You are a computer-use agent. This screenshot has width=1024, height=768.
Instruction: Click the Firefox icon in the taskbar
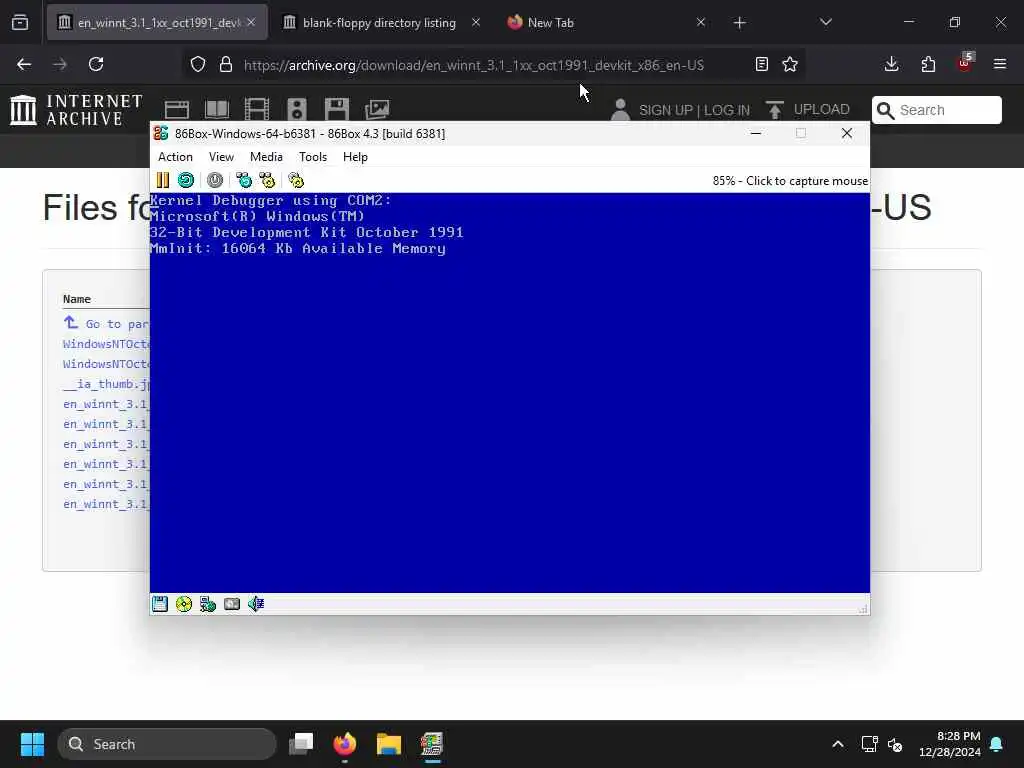coord(345,744)
